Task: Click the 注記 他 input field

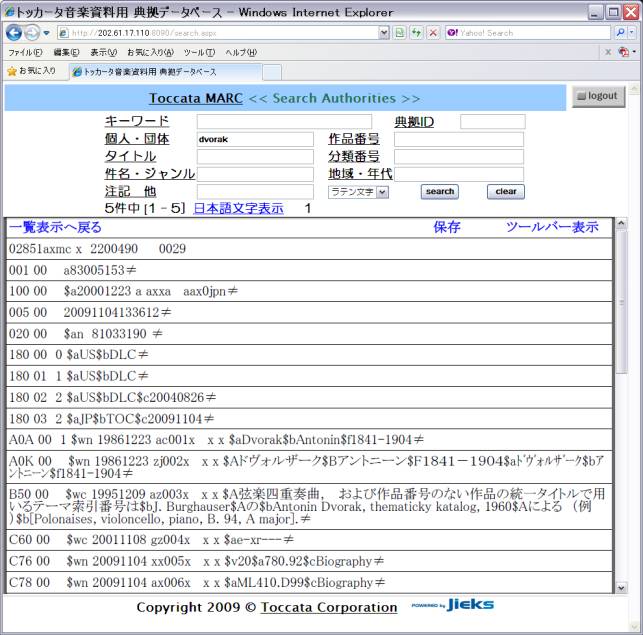Action: click(x=255, y=192)
